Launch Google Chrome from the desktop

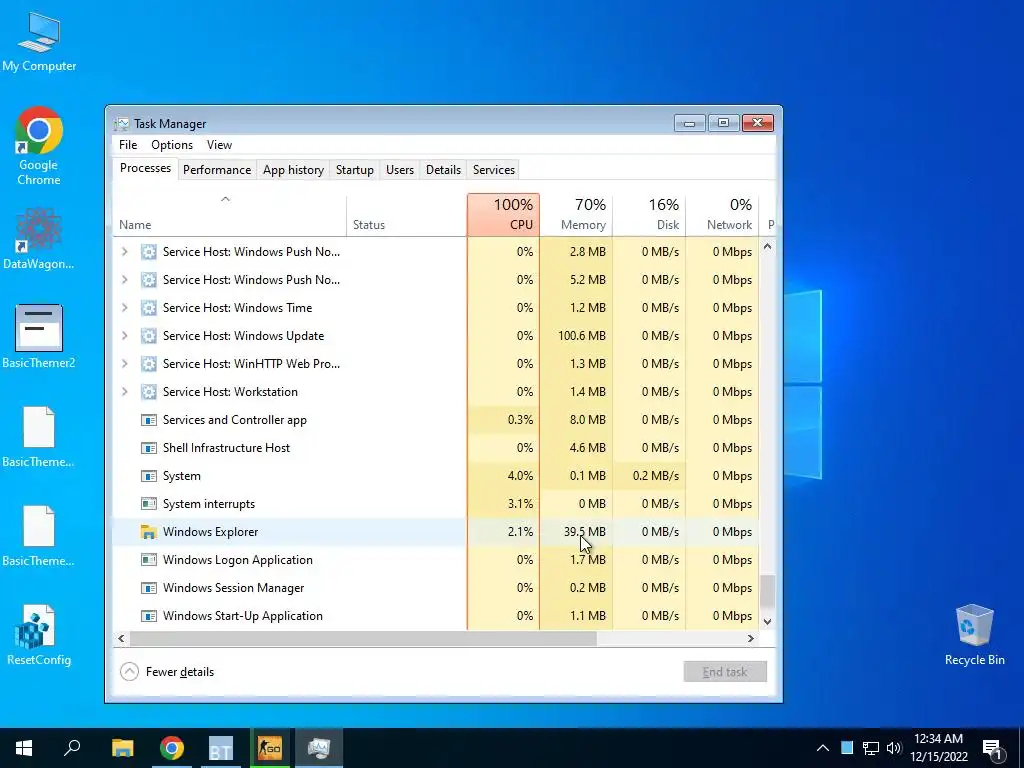pyautogui.click(x=39, y=146)
